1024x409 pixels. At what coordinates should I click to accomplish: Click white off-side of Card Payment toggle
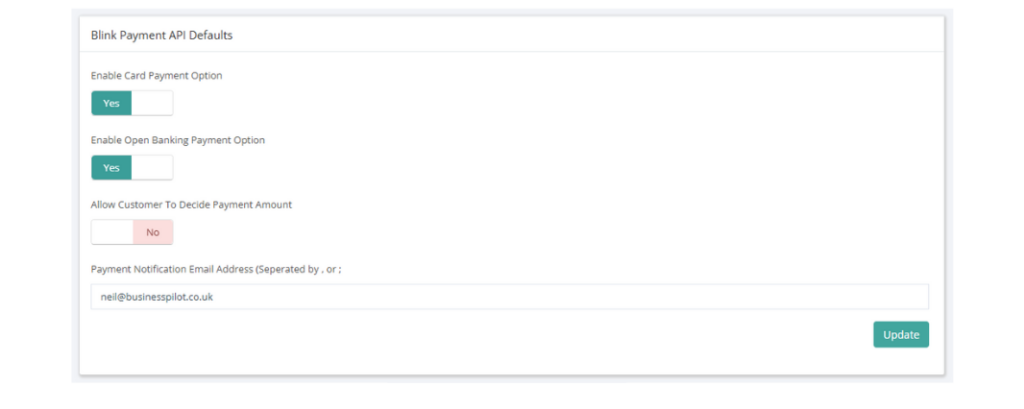click(152, 103)
